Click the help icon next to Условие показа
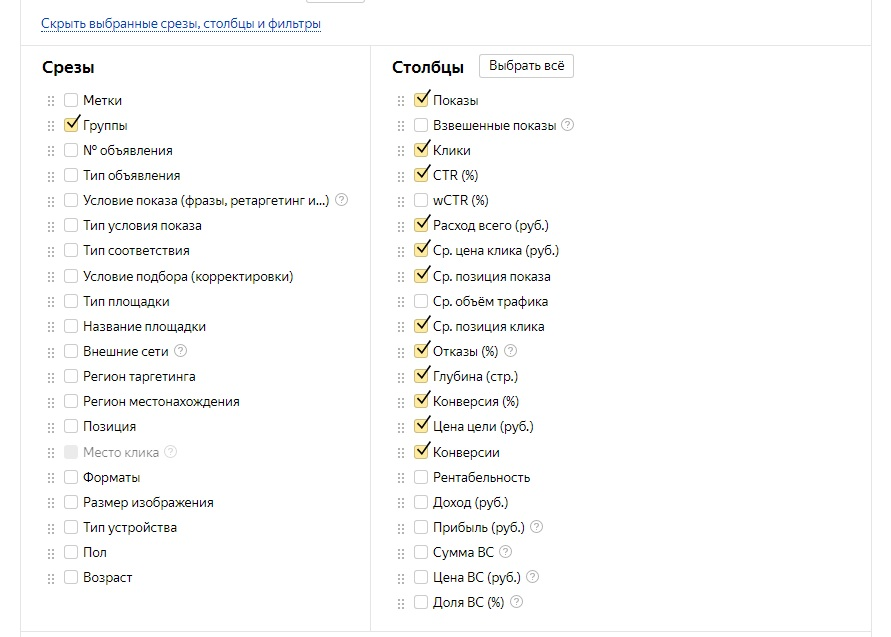 tap(342, 200)
